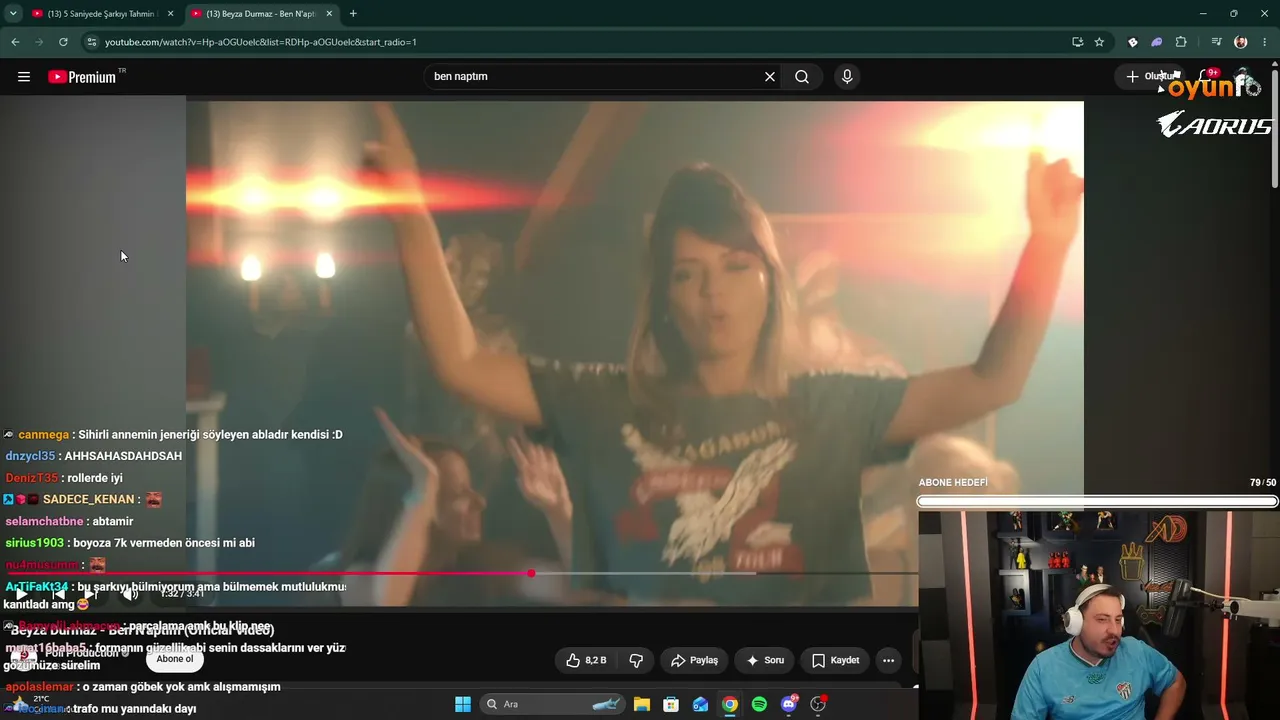1280x720 pixels.
Task: Skip to the next video
Action: [91, 594]
